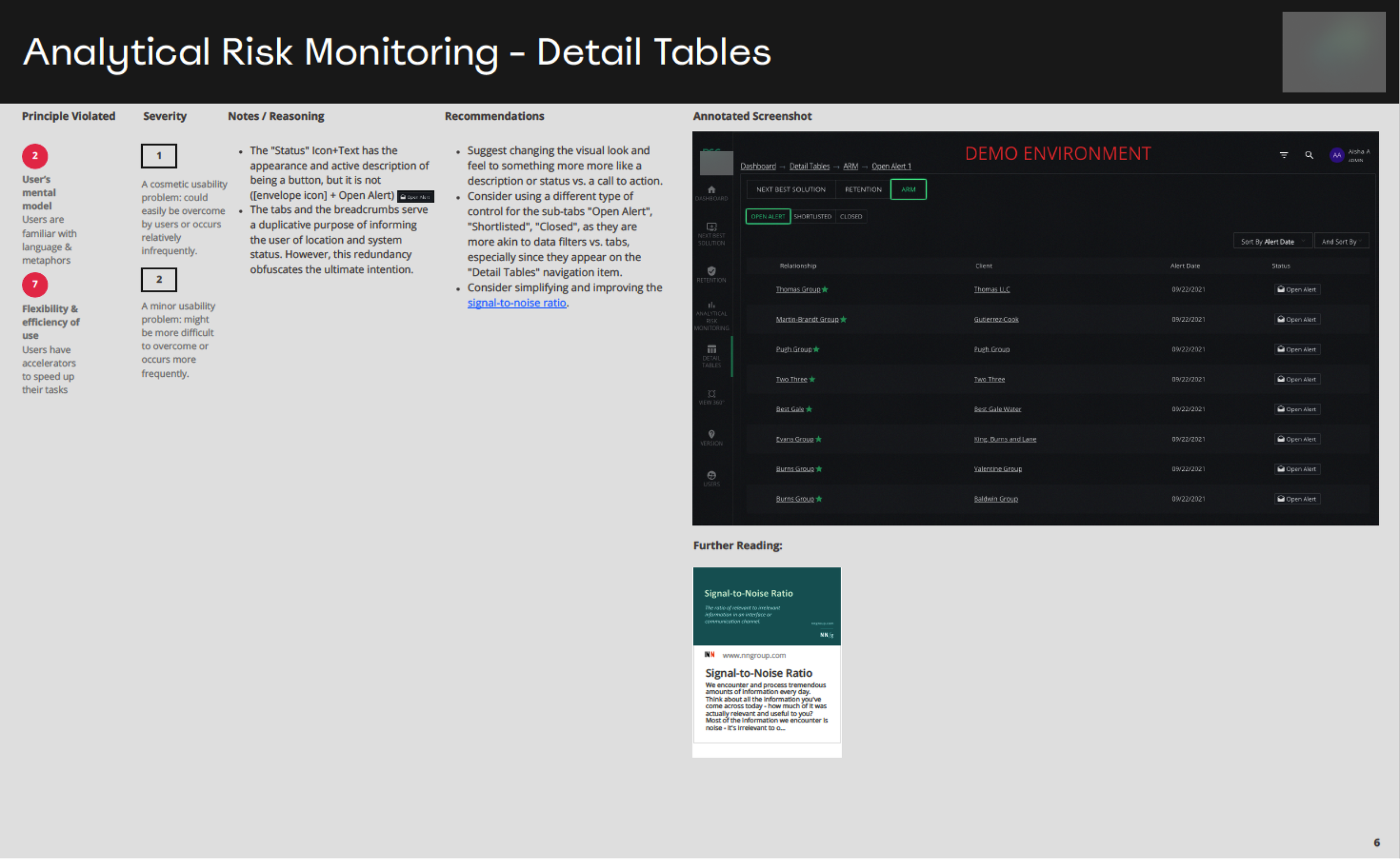The height and width of the screenshot is (861, 1400).
Task: Expand the And Sort By dropdown
Action: click(1341, 241)
